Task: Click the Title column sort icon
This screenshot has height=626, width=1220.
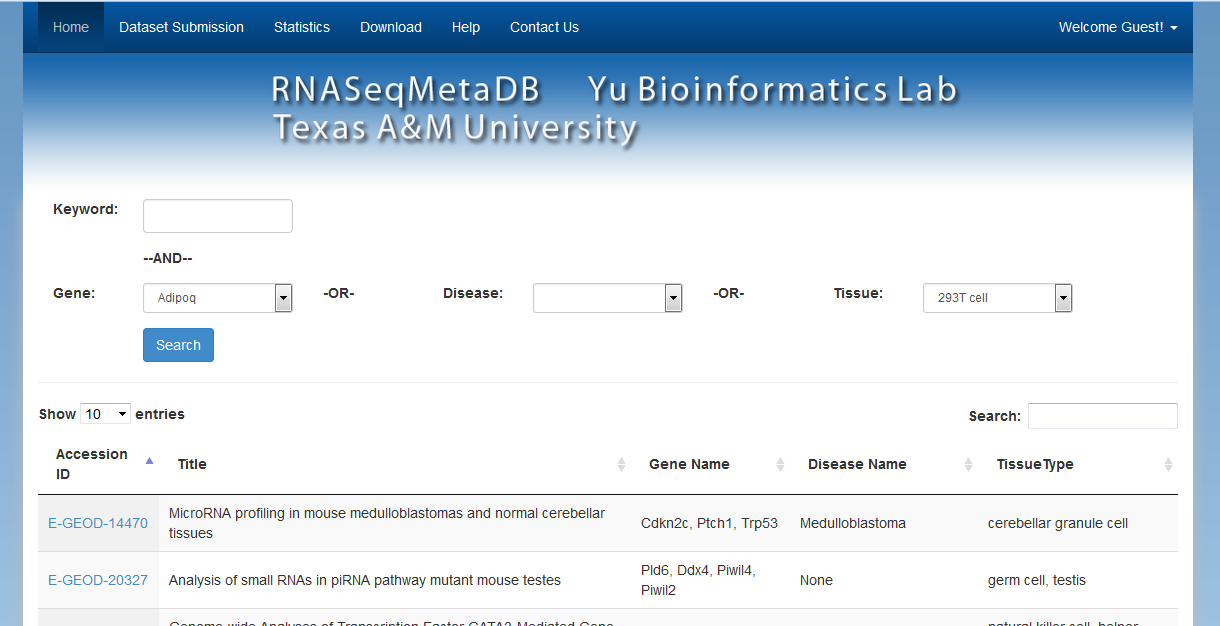Action: 621,464
